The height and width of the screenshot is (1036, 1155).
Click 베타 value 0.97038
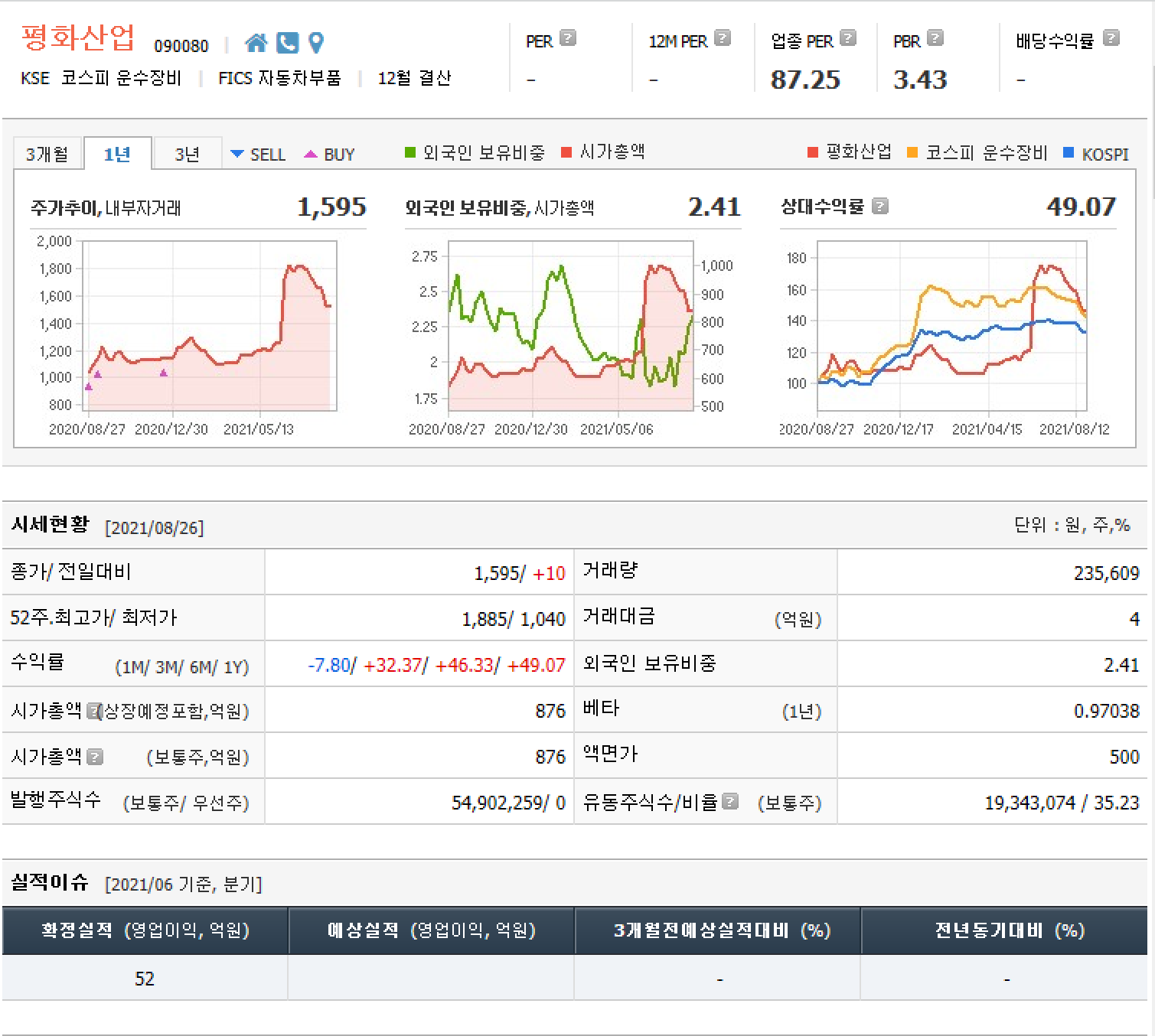1106,711
